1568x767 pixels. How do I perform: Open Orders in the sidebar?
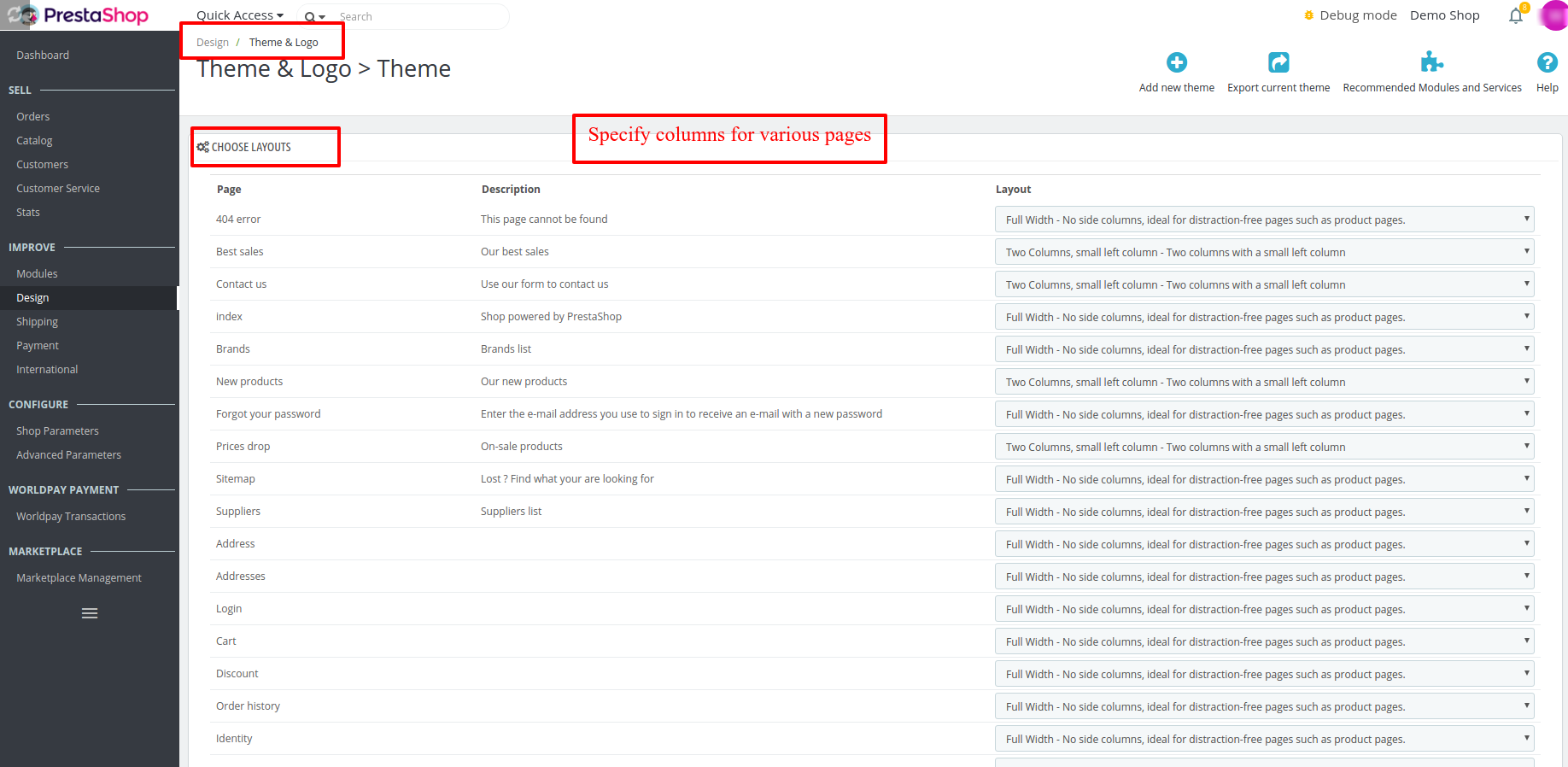[x=33, y=116]
